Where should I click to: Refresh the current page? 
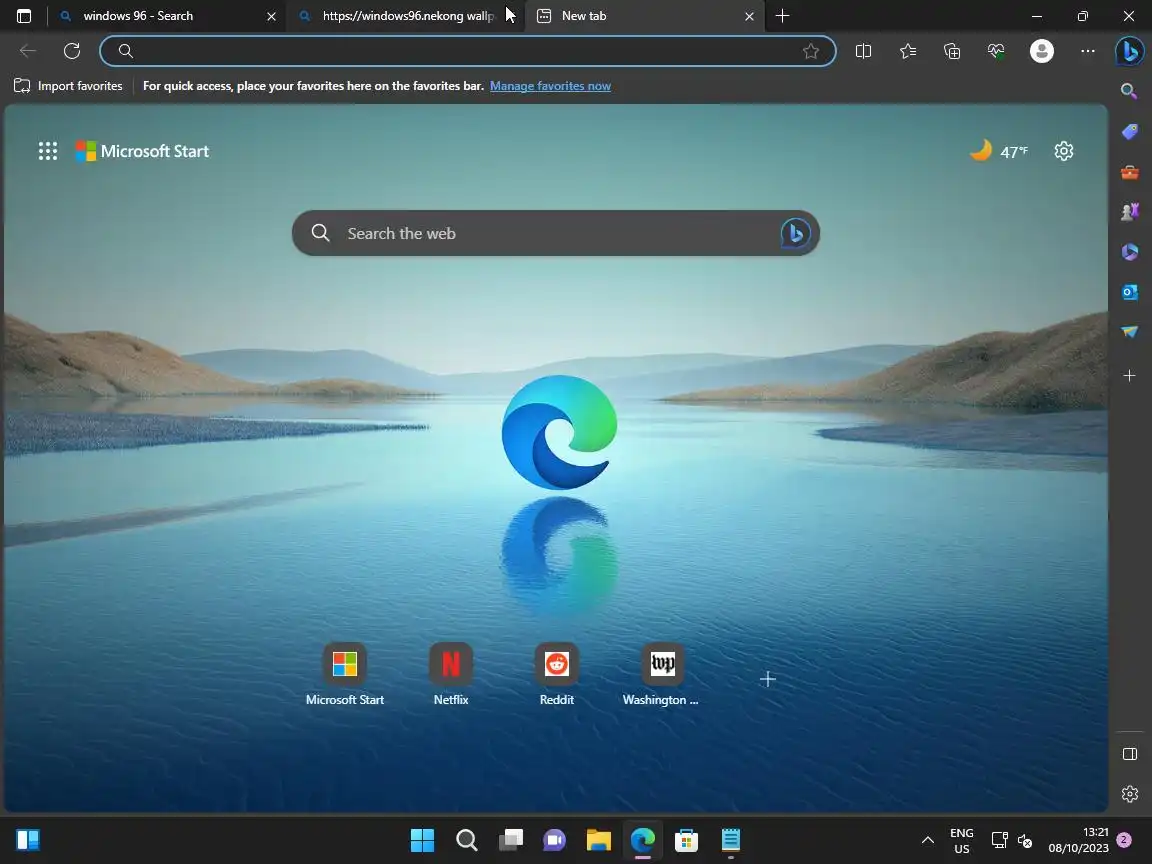72,51
